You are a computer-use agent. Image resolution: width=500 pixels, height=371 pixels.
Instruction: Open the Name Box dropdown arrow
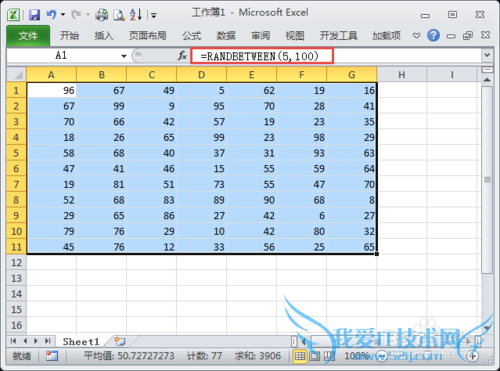(124, 56)
